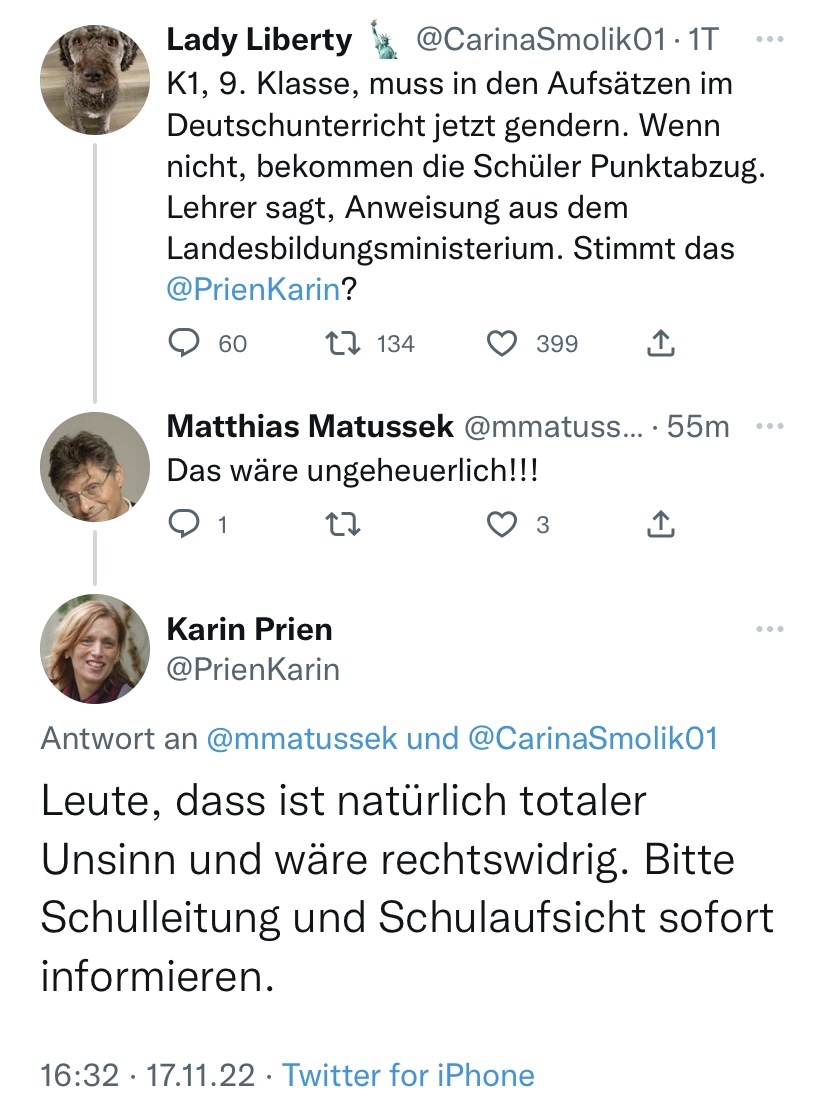Like Matthias Matussek's reply
Screen dimensions: 828x1112
pos(501,524)
